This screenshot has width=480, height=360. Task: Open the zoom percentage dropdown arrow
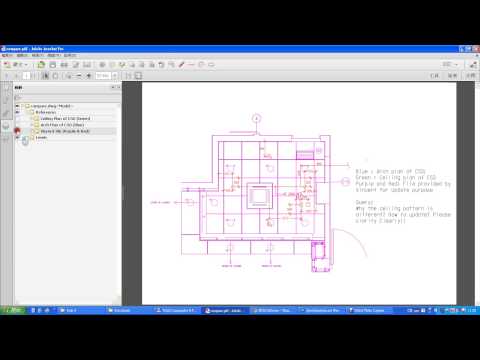coord(115,76)
